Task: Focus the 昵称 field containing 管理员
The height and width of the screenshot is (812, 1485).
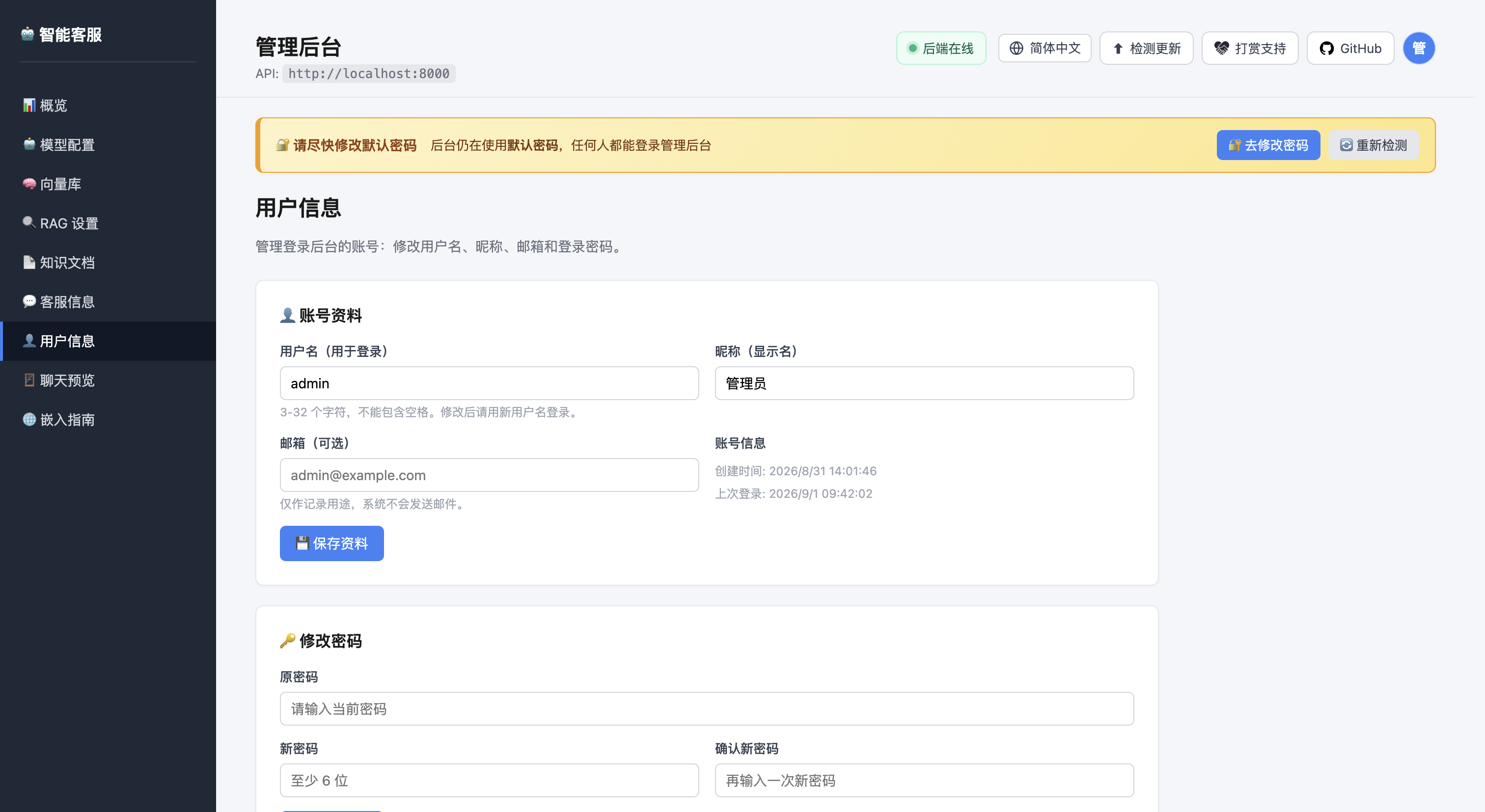Action: 924,383
